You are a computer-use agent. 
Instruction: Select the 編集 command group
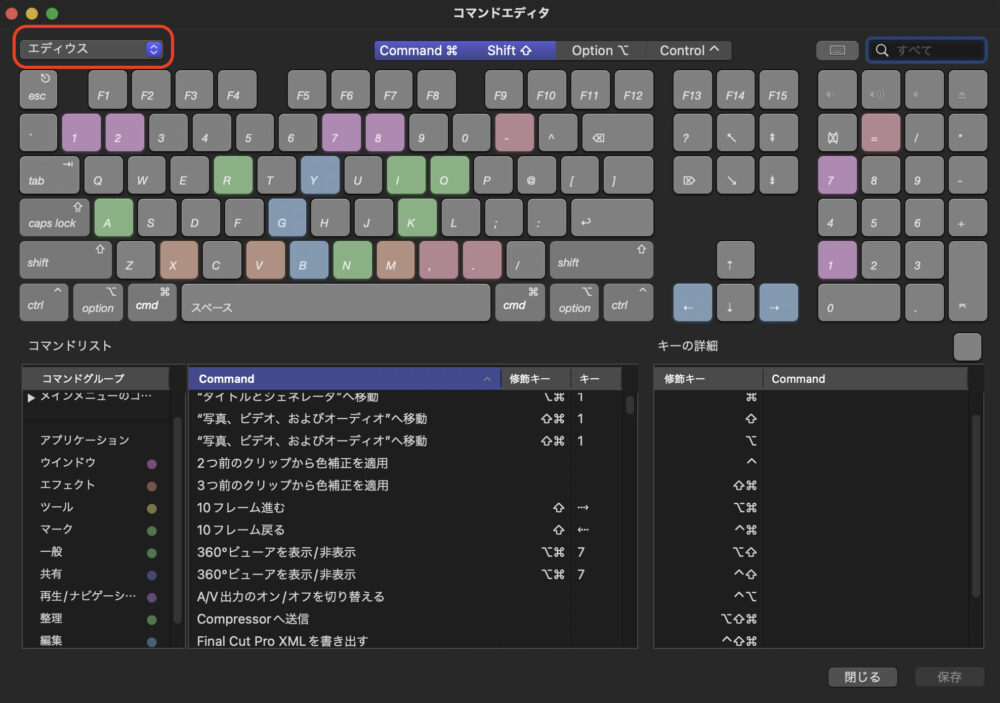click(x=51, y=640)
